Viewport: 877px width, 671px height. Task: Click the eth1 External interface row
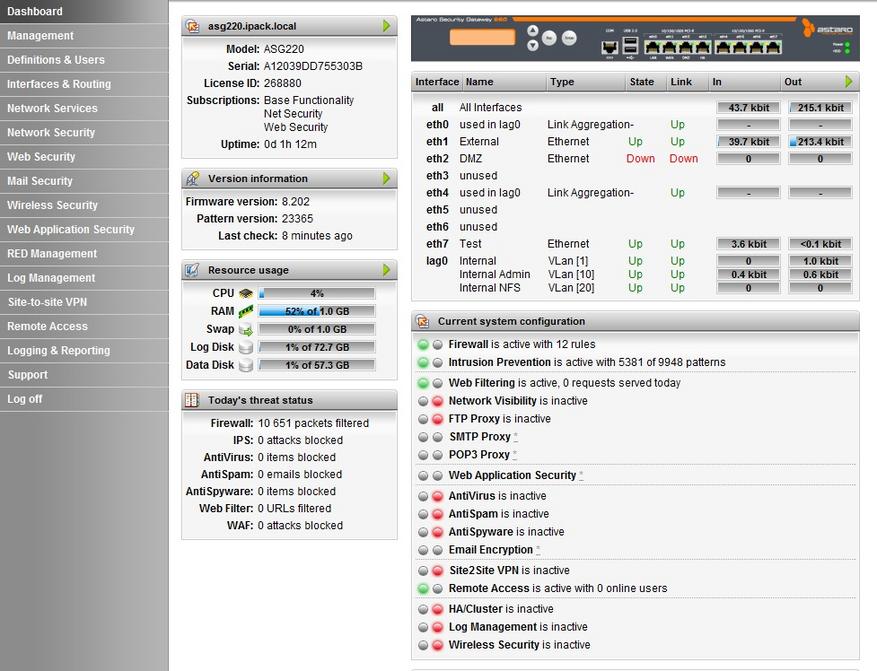coord(638,142)
